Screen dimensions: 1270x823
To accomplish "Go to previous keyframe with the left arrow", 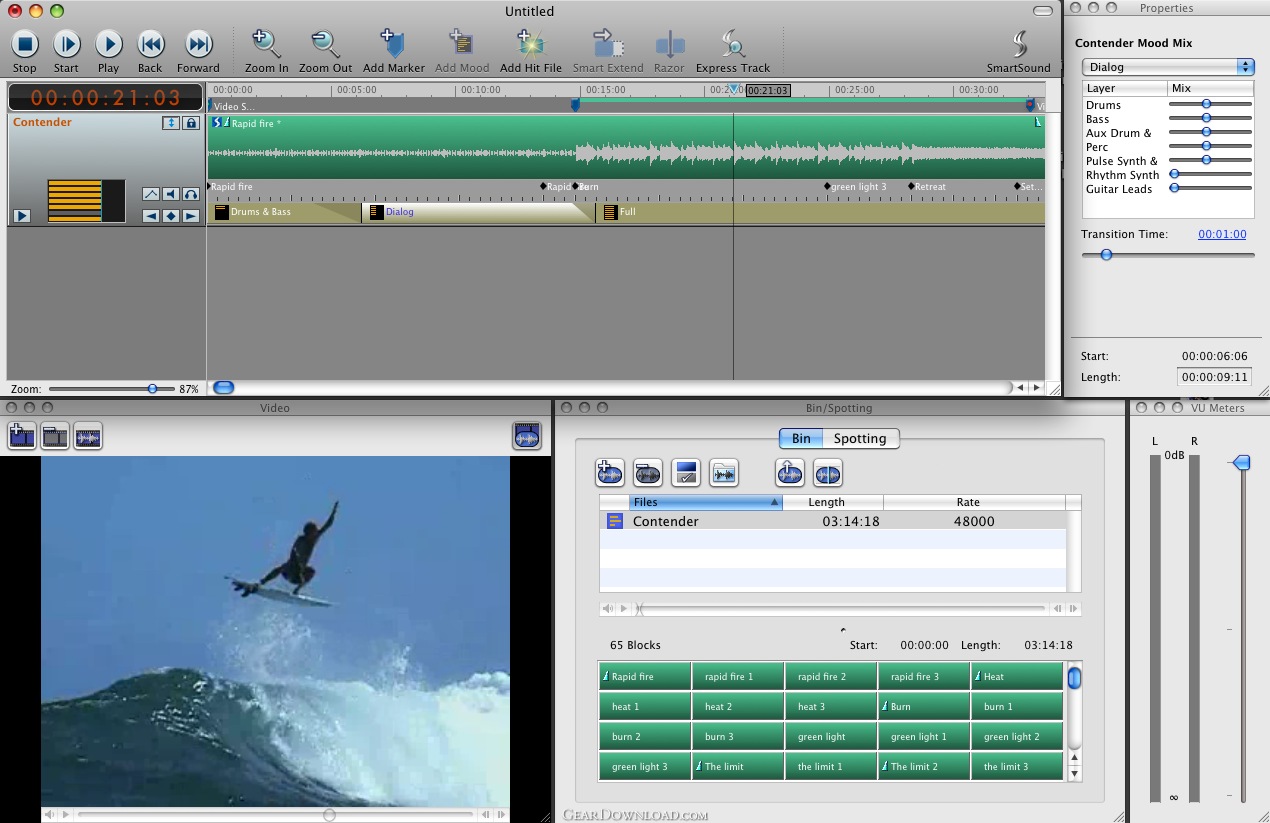I will [x=151, y=215].
